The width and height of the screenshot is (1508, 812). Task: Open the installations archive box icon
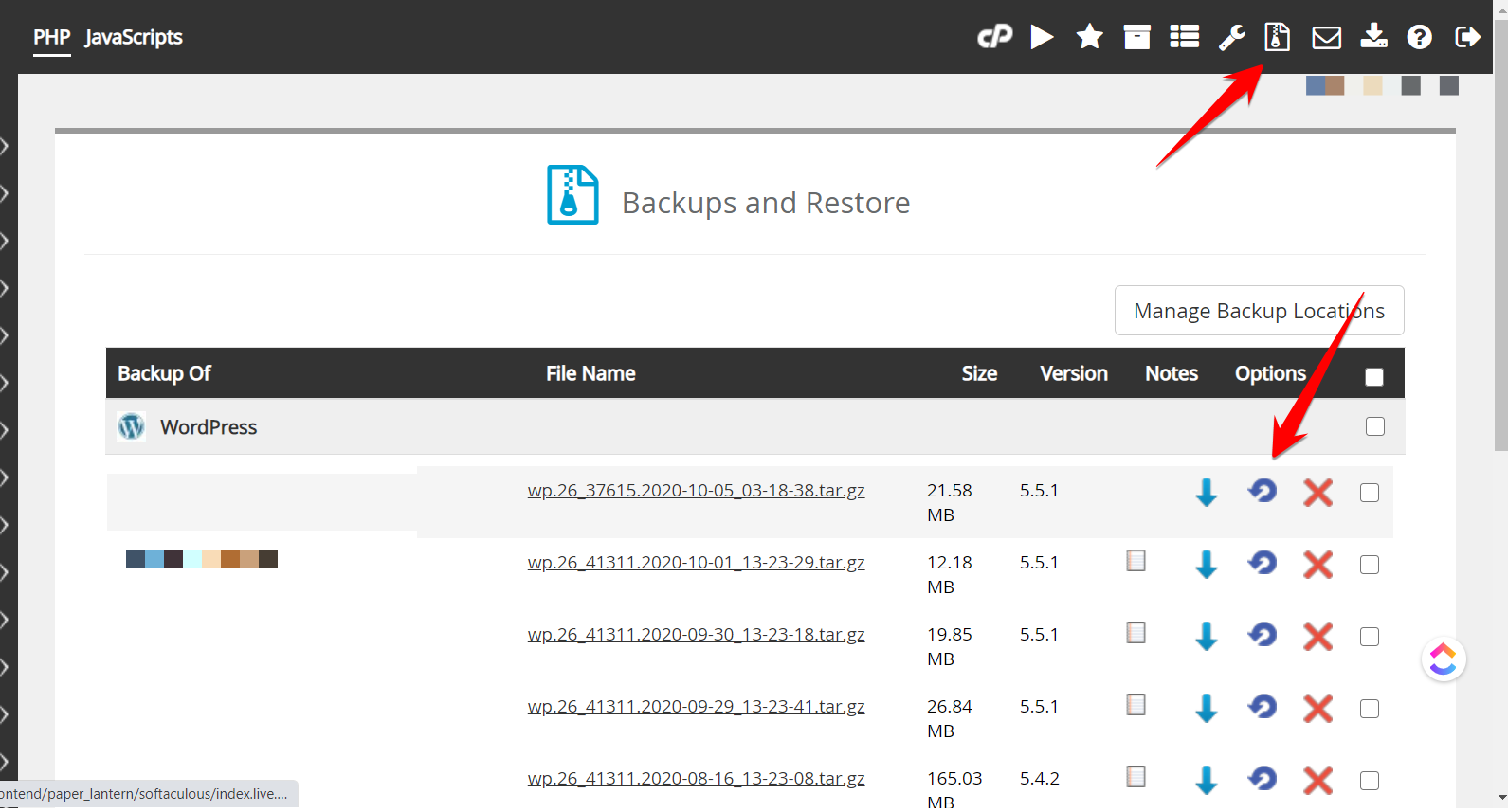1136,37
